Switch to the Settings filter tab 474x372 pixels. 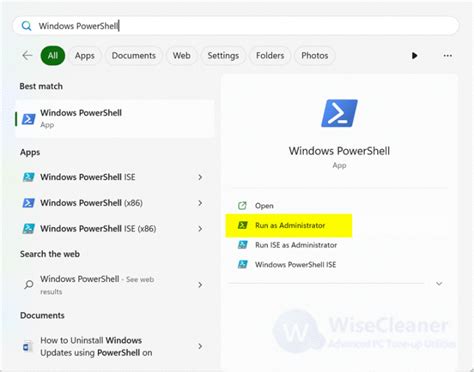coord(223,56)
